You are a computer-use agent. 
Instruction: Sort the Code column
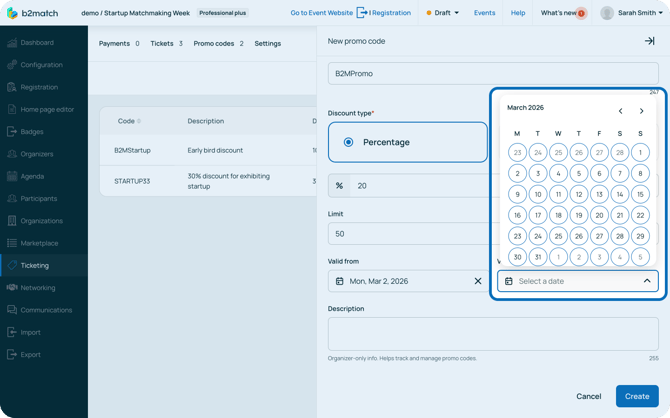point(139,121)
